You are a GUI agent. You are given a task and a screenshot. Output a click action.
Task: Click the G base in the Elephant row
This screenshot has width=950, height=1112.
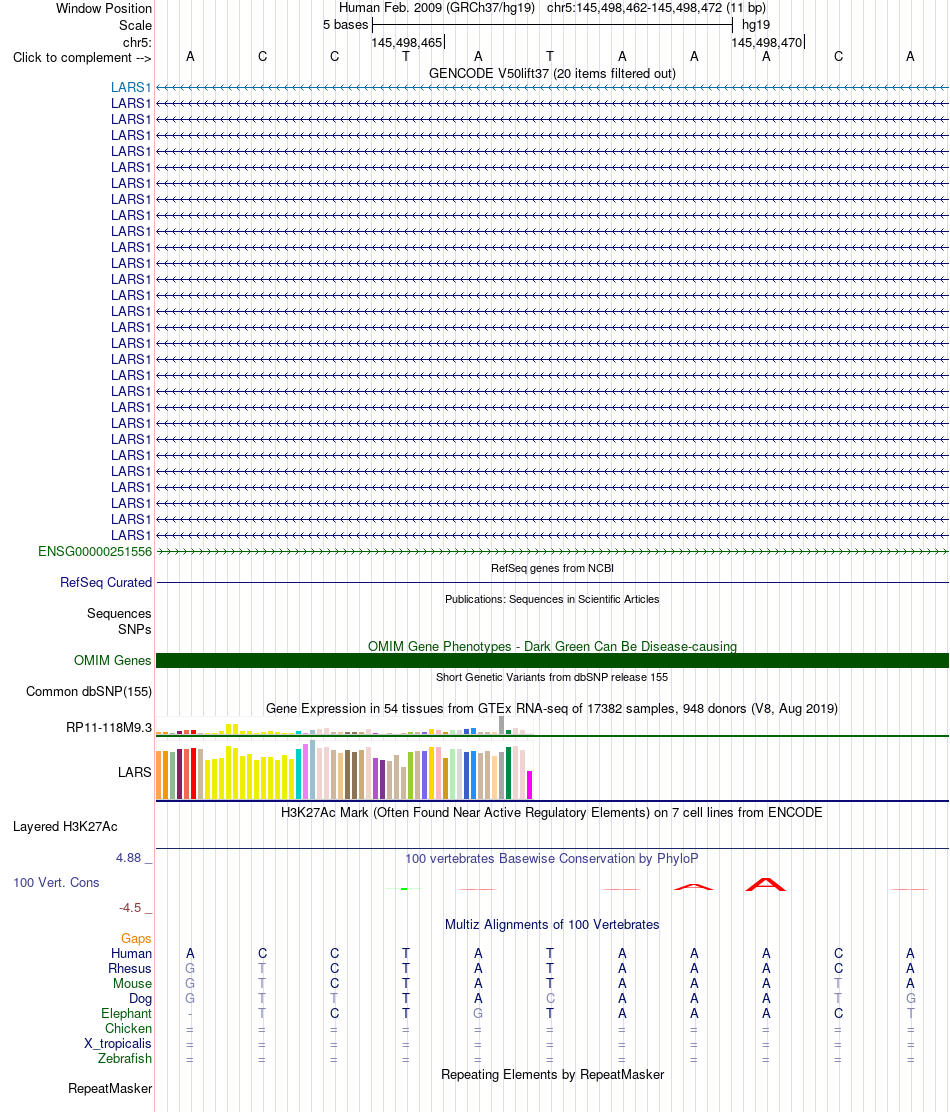tap(479, 1013)
